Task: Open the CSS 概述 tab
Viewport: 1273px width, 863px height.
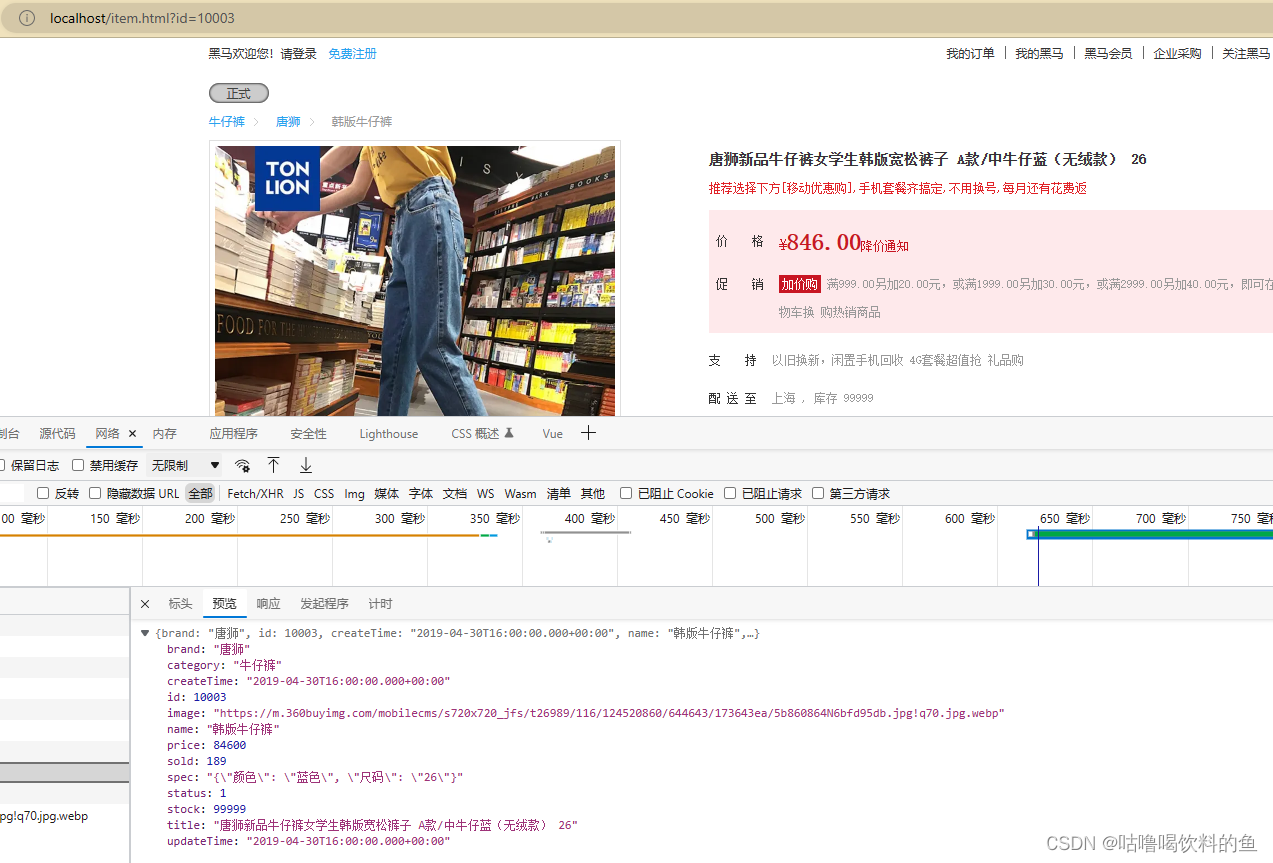Action: 482,433
